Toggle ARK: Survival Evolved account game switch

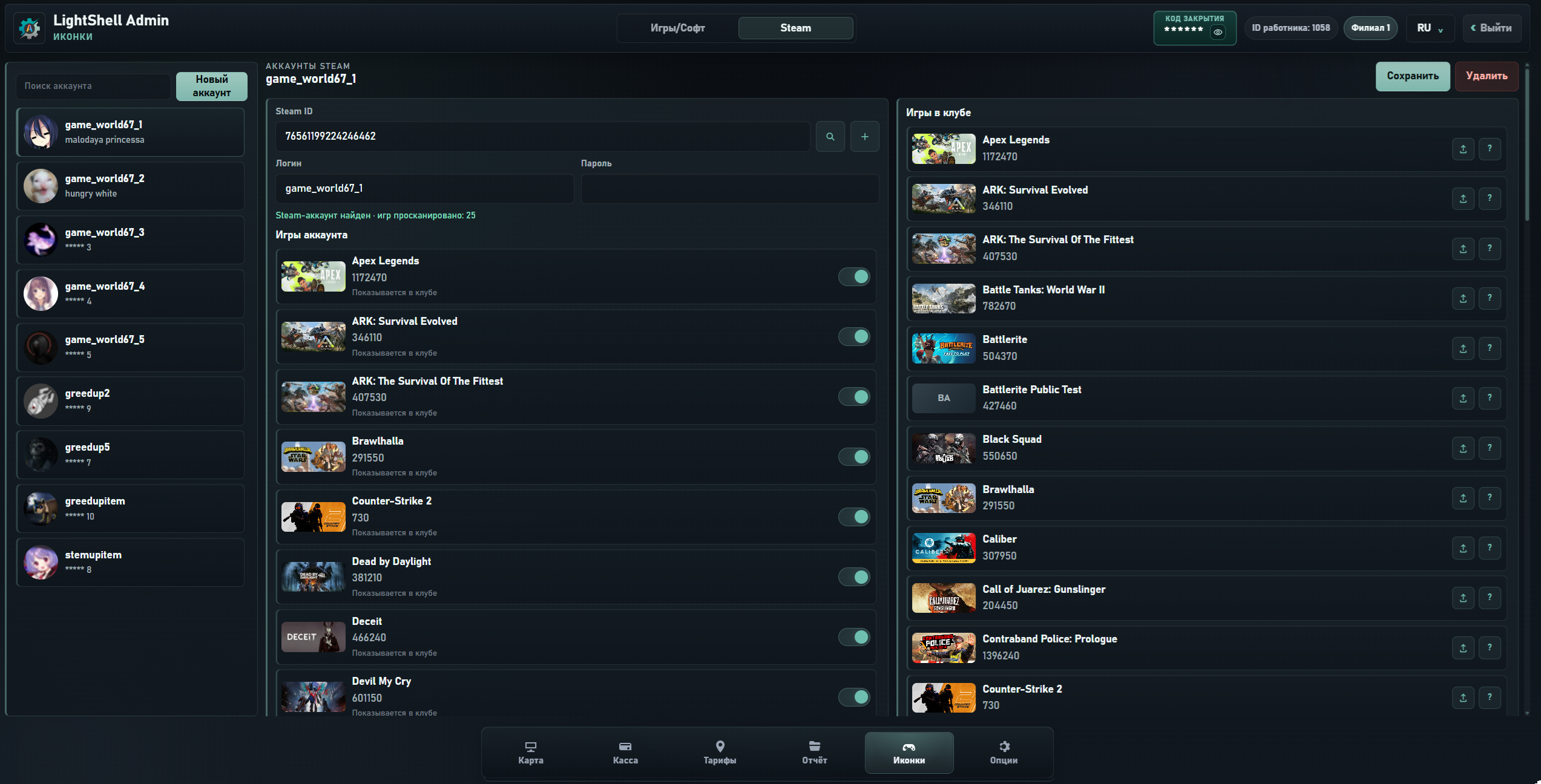pyautogui.click(x=854, y=336)
